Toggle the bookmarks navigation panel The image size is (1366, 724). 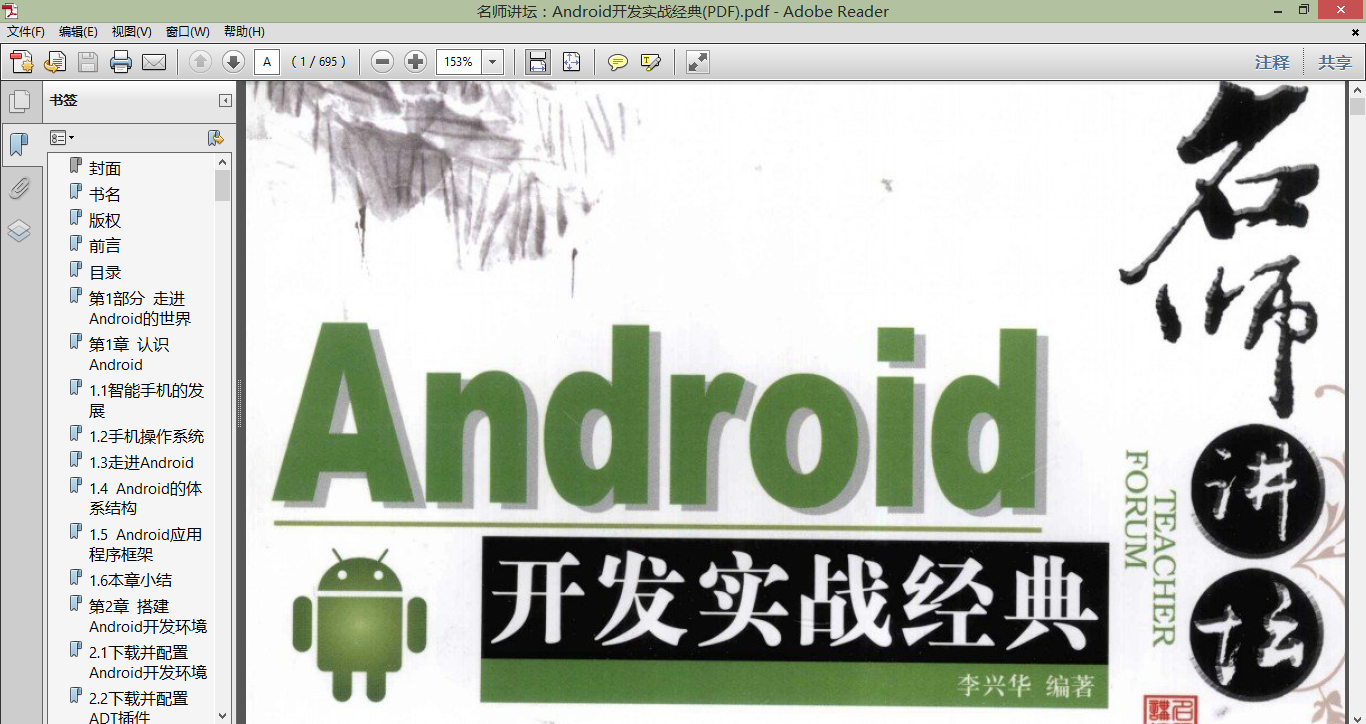click(18, 144)
